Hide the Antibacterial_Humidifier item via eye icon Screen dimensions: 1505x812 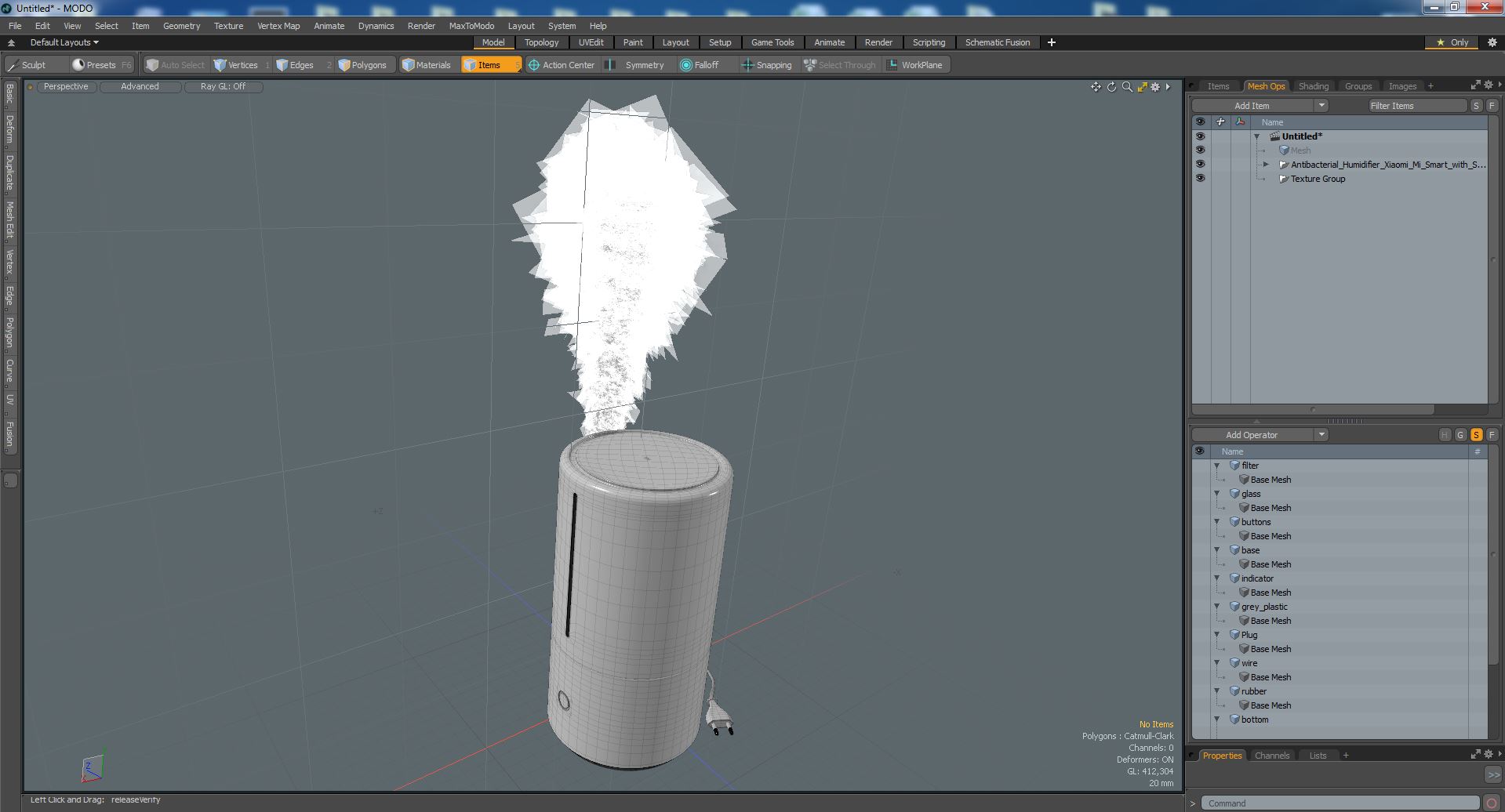[x=1200, y=165]
